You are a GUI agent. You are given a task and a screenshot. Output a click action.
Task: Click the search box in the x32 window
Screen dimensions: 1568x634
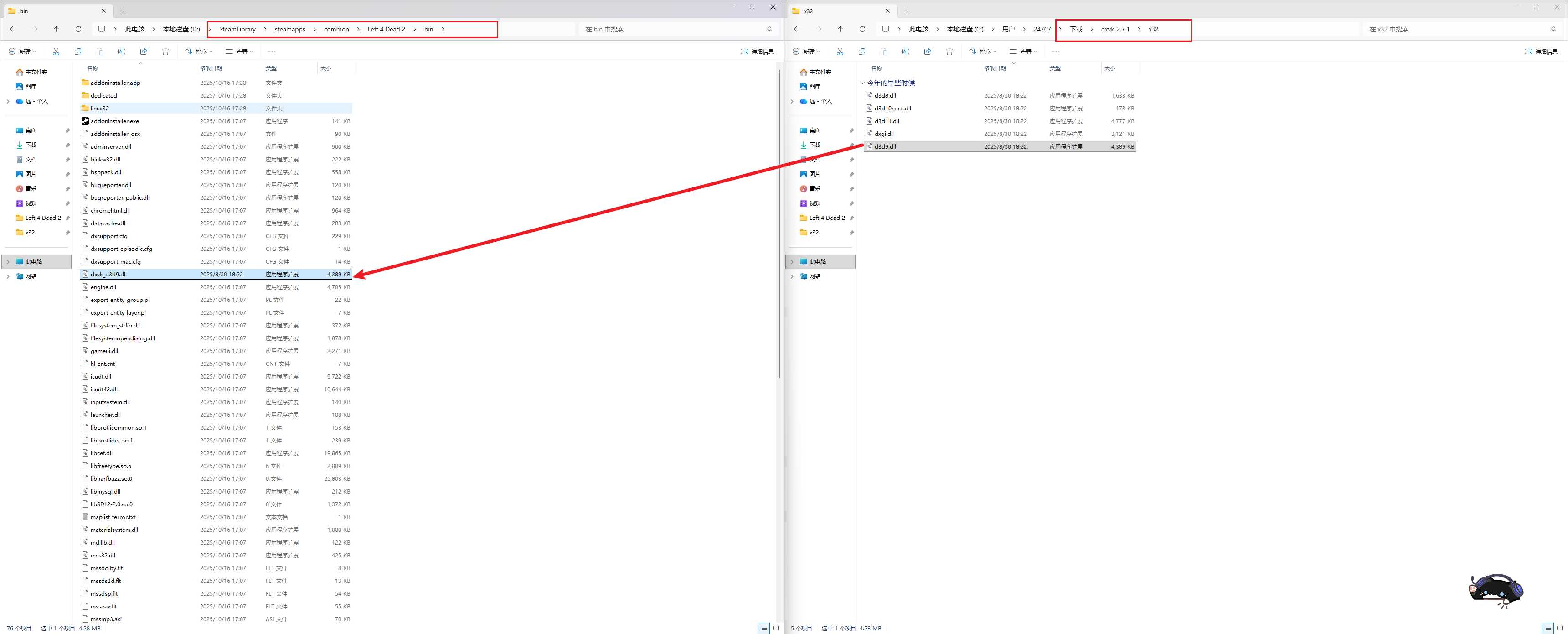(1455, 29)
